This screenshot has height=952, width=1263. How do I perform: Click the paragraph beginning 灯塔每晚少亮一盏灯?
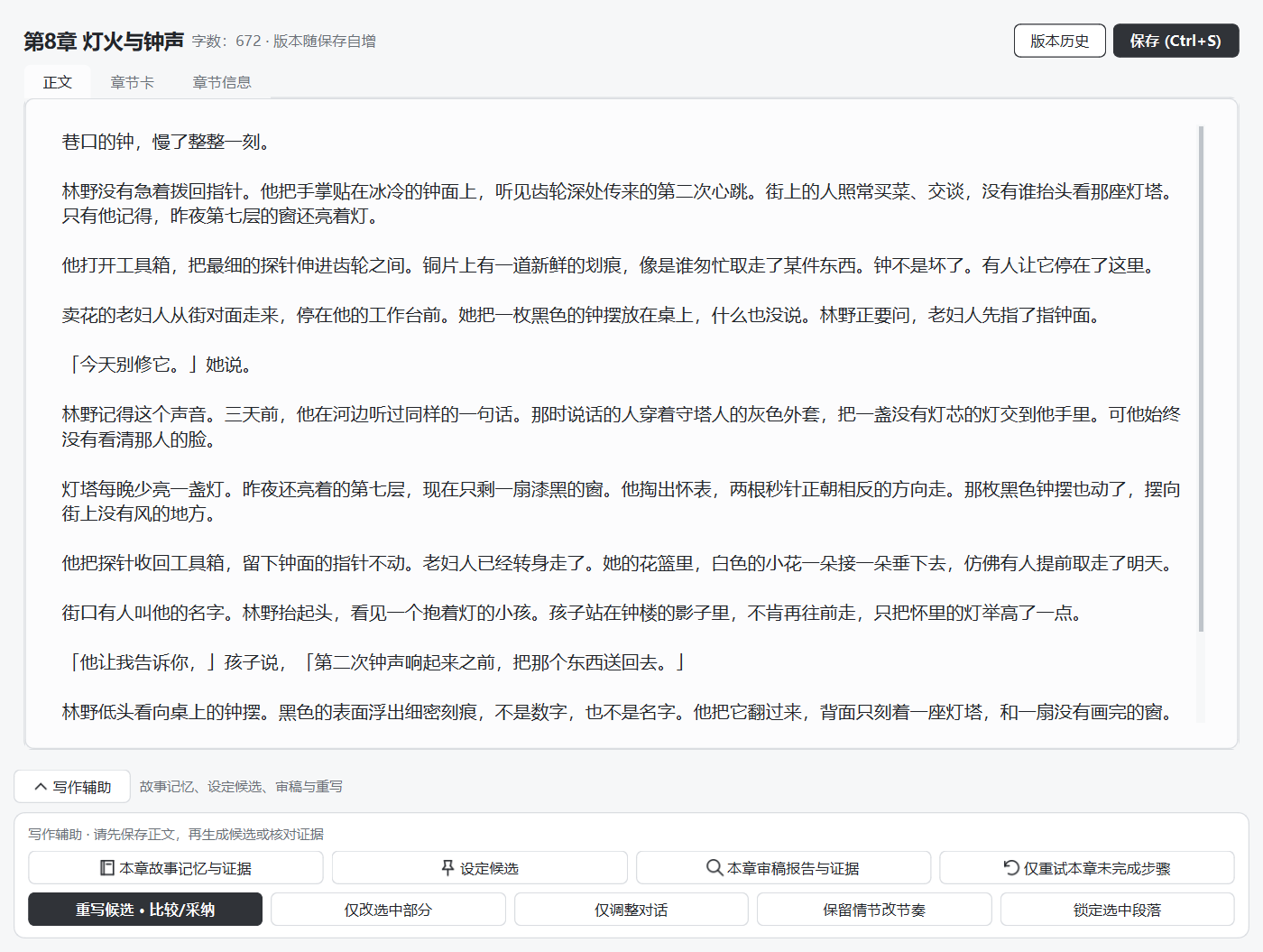pyautogui.click(x=621, y=502)
